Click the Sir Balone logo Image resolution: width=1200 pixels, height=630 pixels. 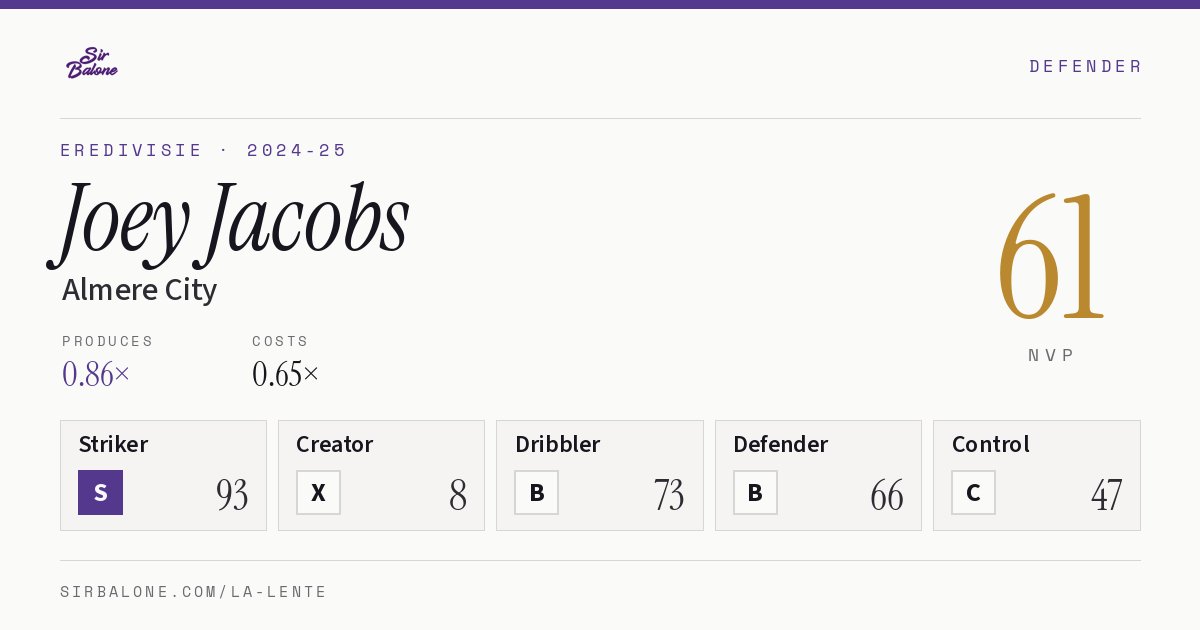coord(92,63)
